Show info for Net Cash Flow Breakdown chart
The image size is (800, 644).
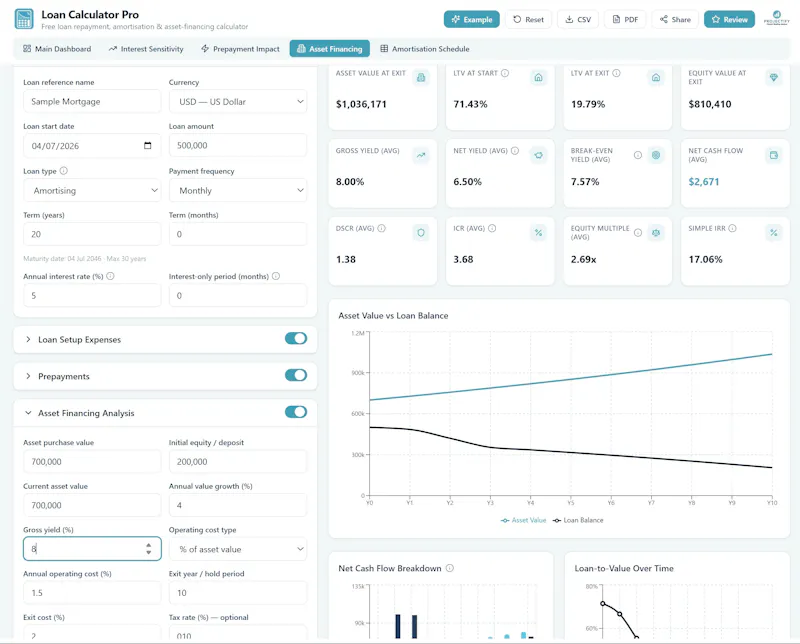pos(449,568)
